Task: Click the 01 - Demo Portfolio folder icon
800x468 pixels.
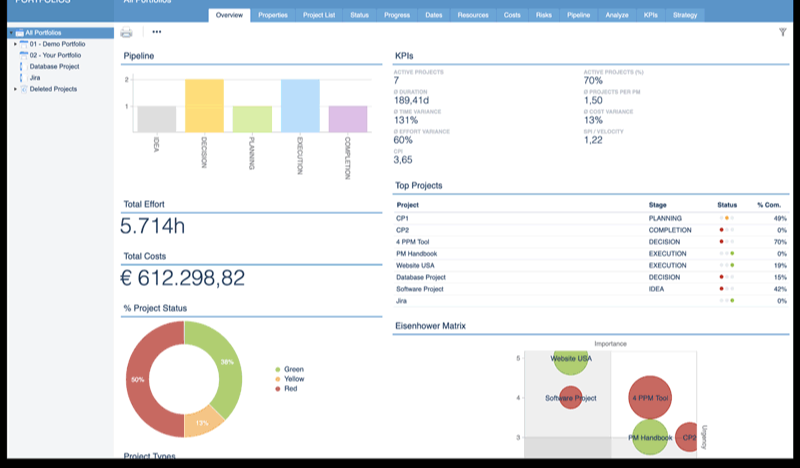Action: tap(23, 44)
